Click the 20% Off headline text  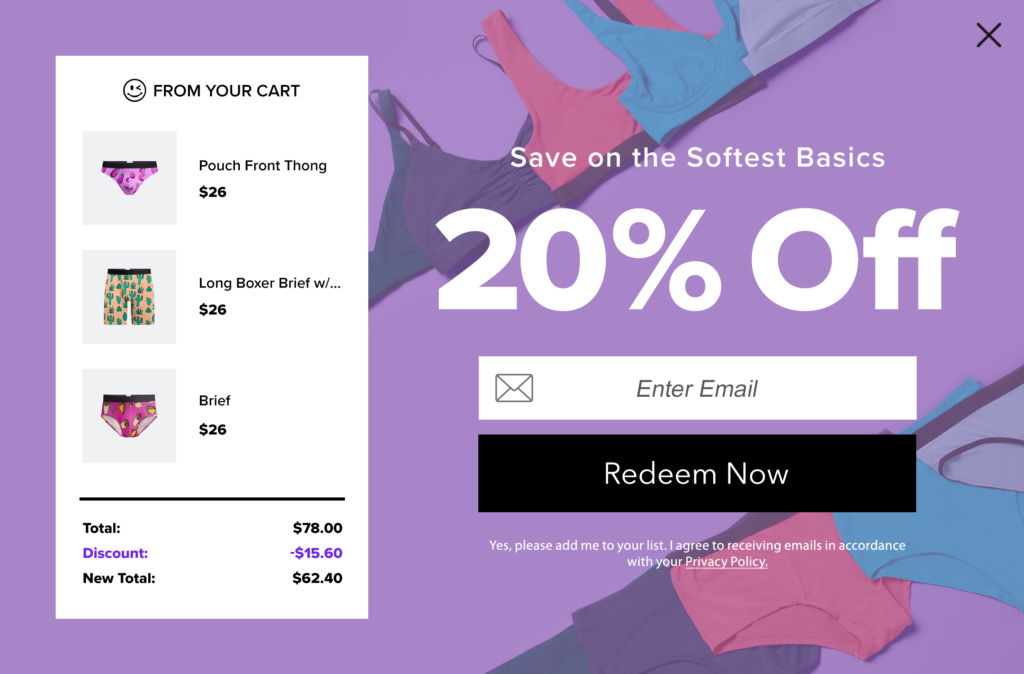[x=697, y=258]
